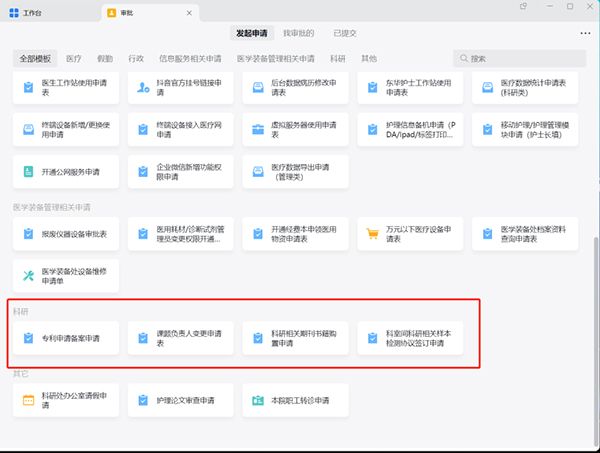Select the 科研 category tab in filter bar
This screenshot has width=600, height=453.
[x=338, y=59]
